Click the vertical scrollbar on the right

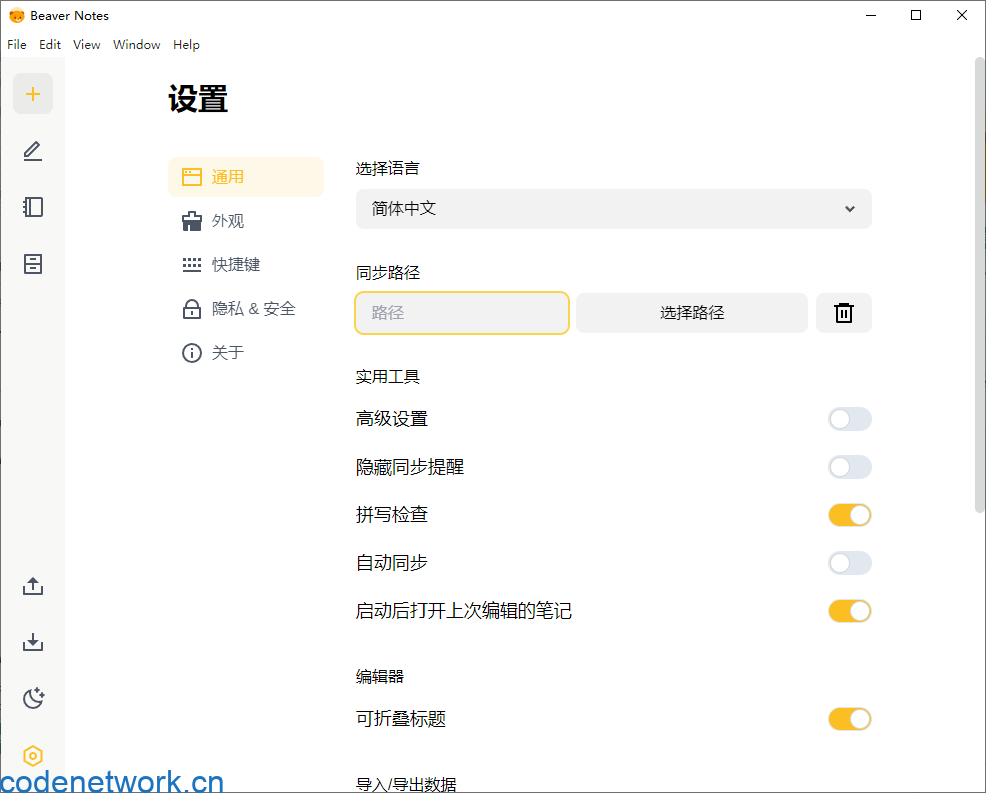tap(979, 285)
